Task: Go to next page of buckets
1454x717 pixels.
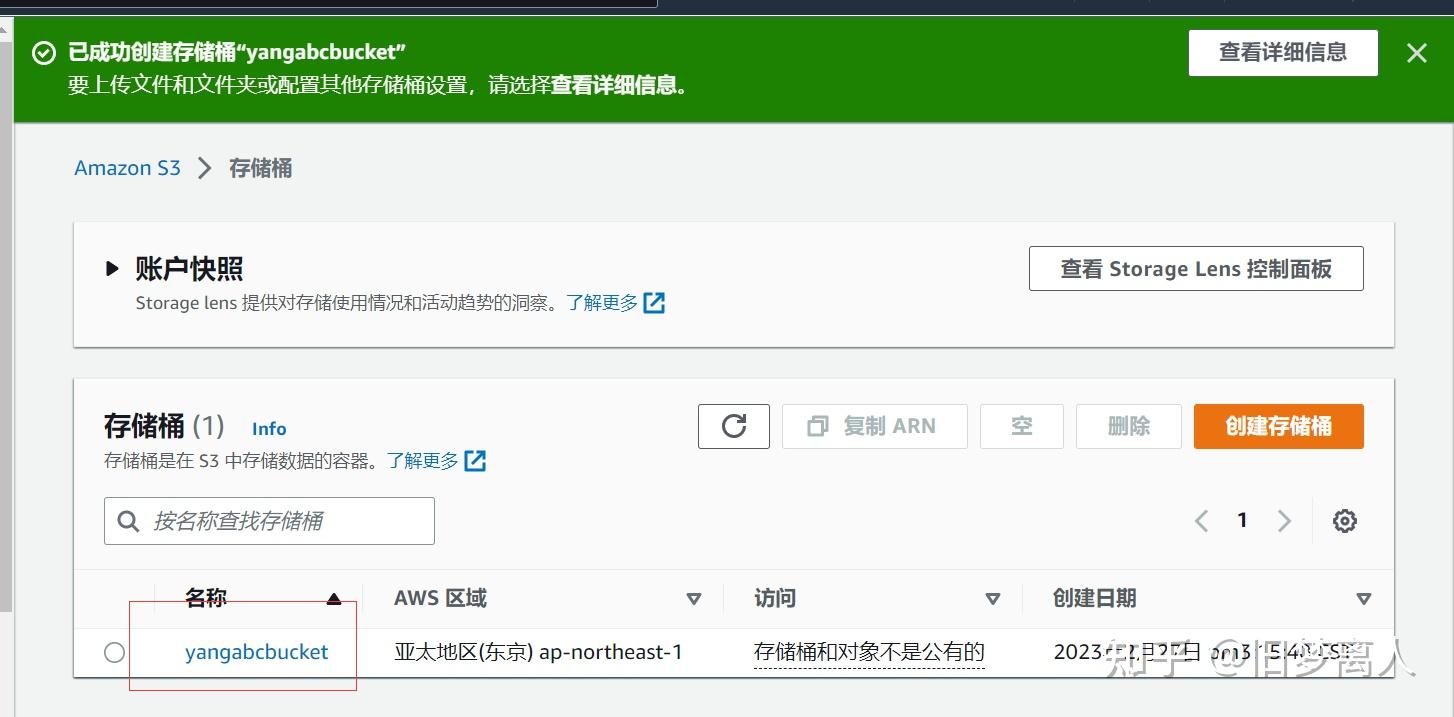Action: click(x=1285, y=521)
